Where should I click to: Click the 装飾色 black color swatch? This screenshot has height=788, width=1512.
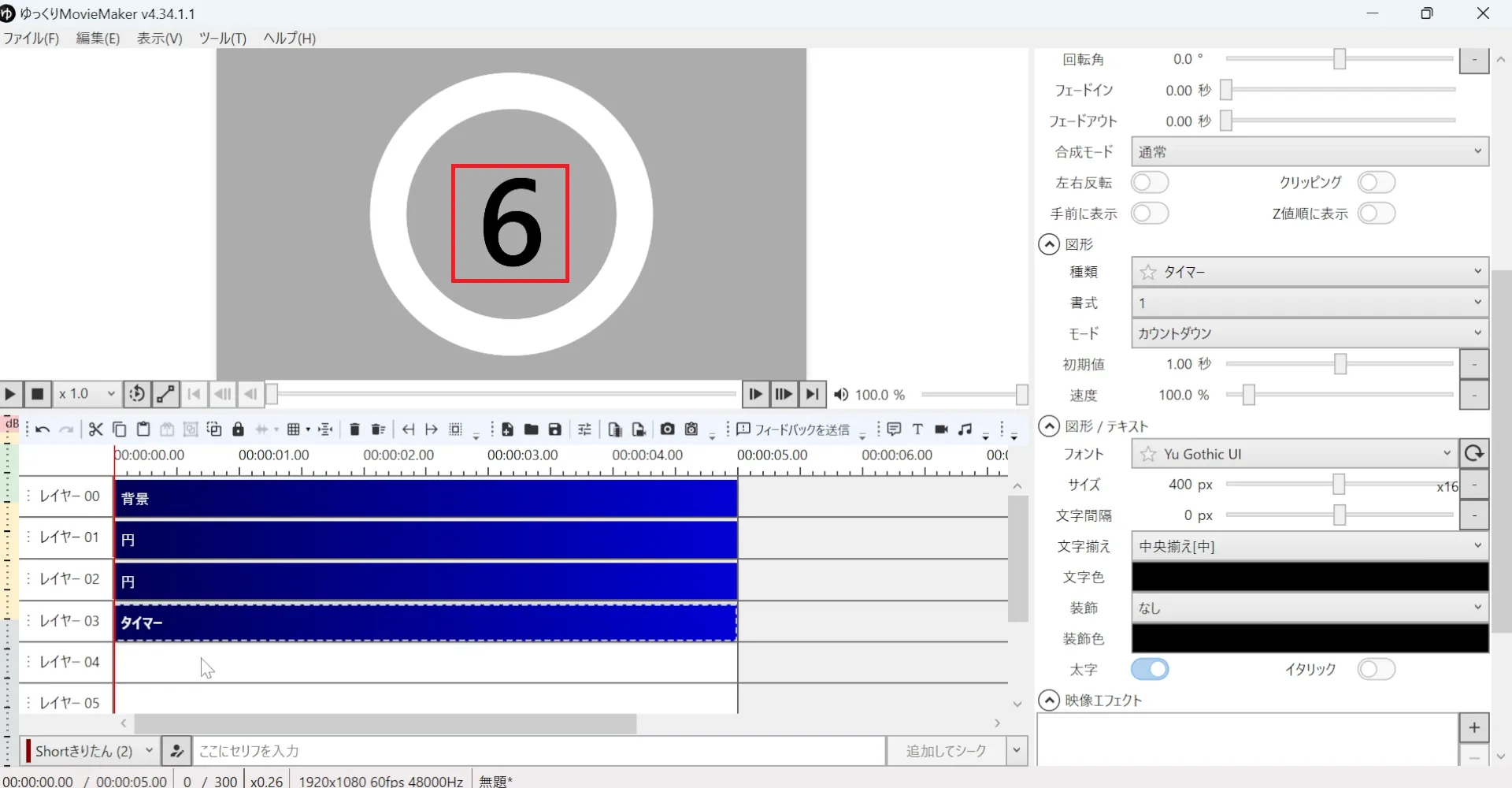click(x=1310, y=638)
